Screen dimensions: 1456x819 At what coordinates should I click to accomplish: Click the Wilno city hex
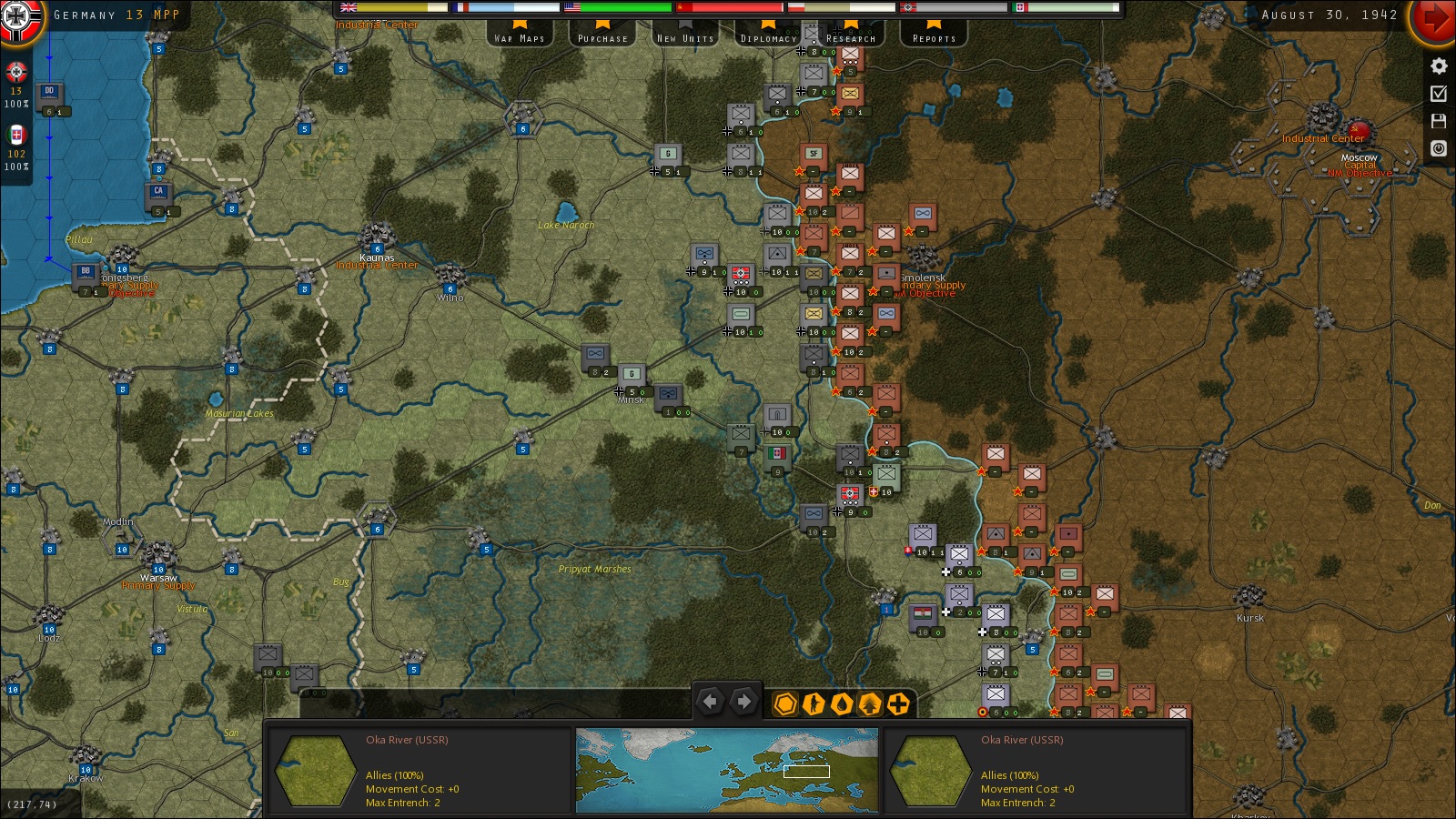pyautogui.click(x=450, y=277)
